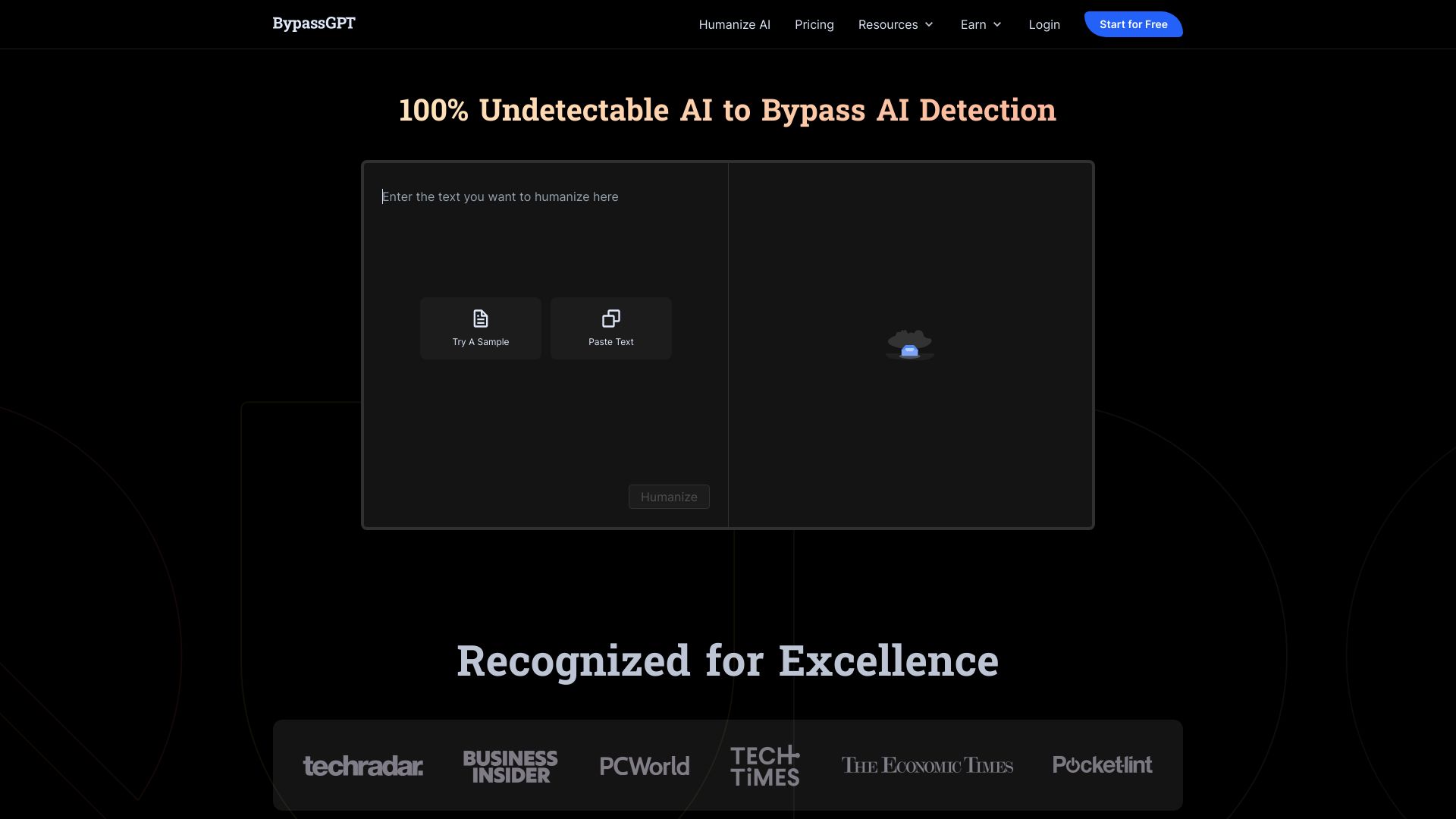Click the incognito hat icon in output panel

909,344
